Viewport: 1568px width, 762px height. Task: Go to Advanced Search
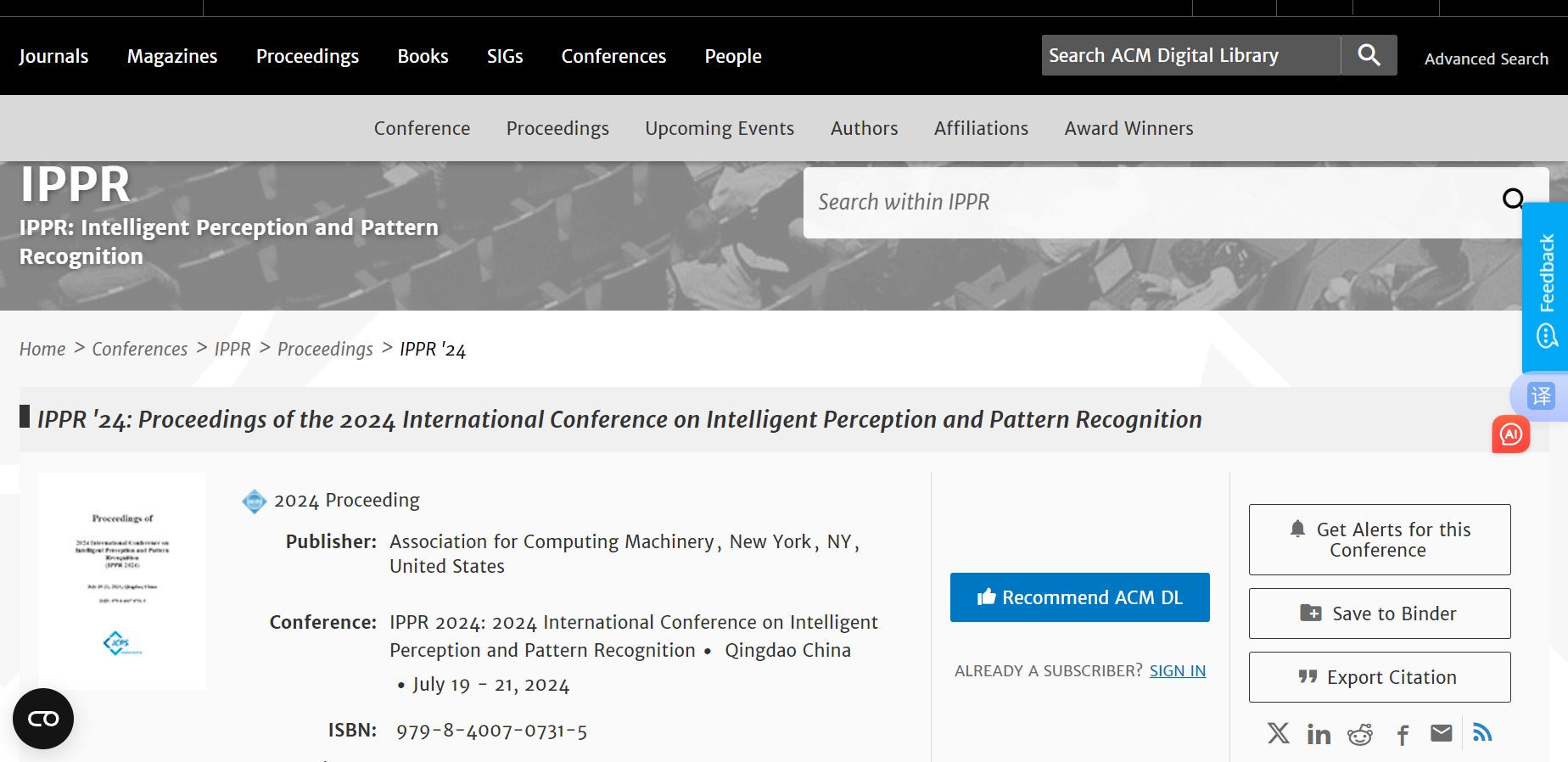(x=1487, y=59)
